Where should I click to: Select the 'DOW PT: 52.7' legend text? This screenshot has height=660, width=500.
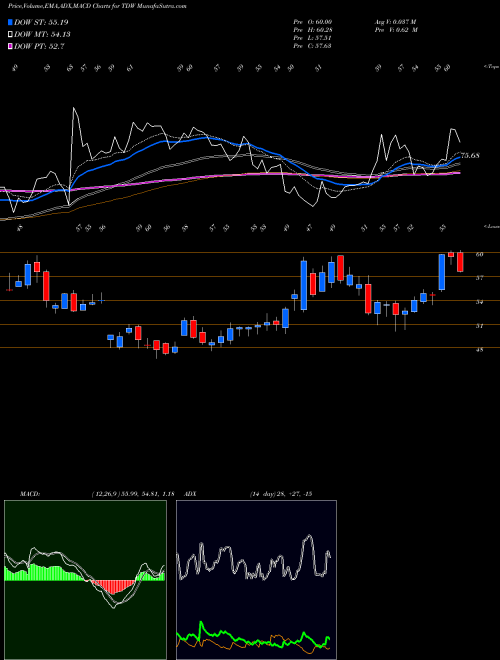pos(39,46)
